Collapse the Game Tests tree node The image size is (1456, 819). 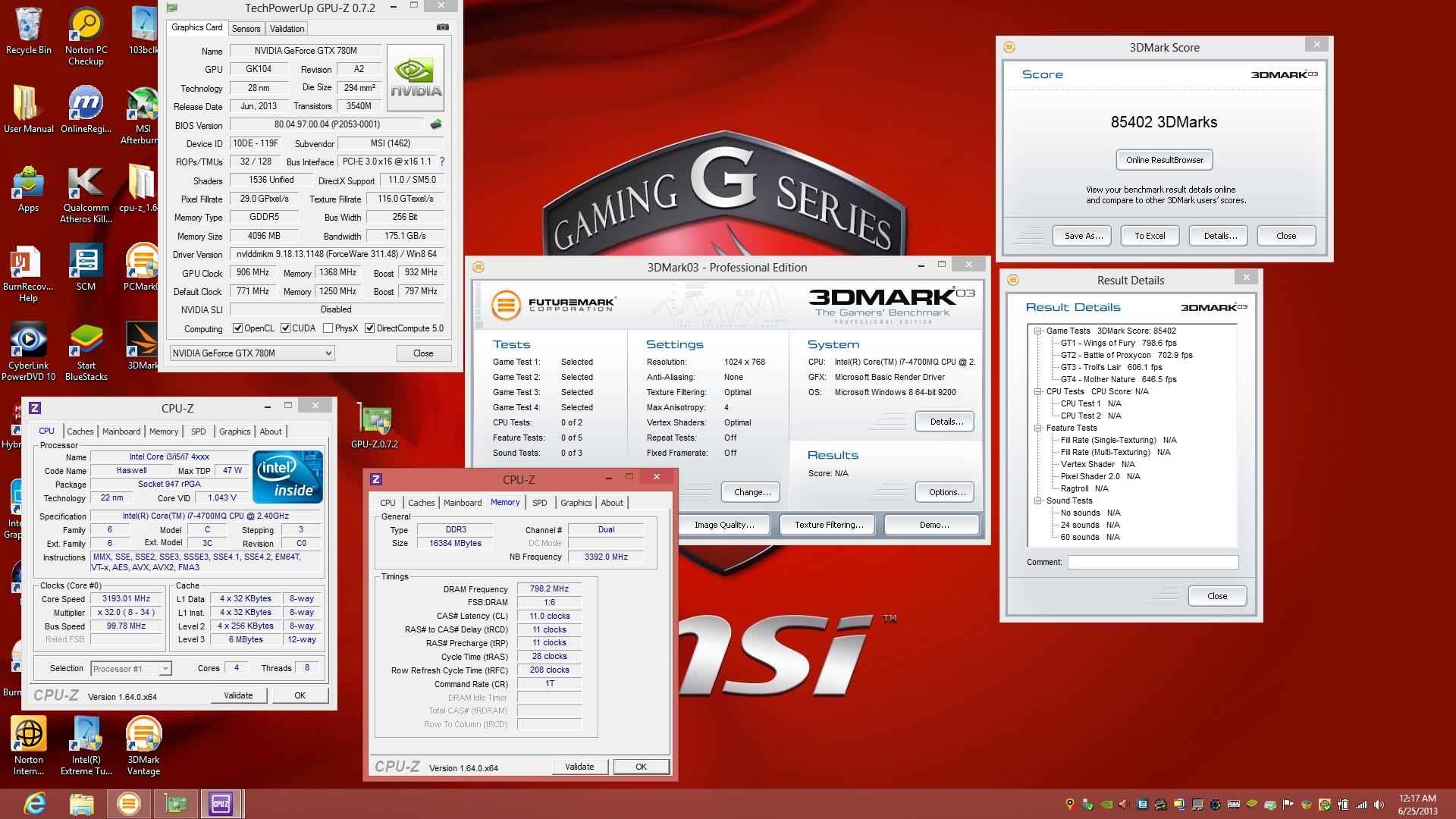tap(1038, 331)
